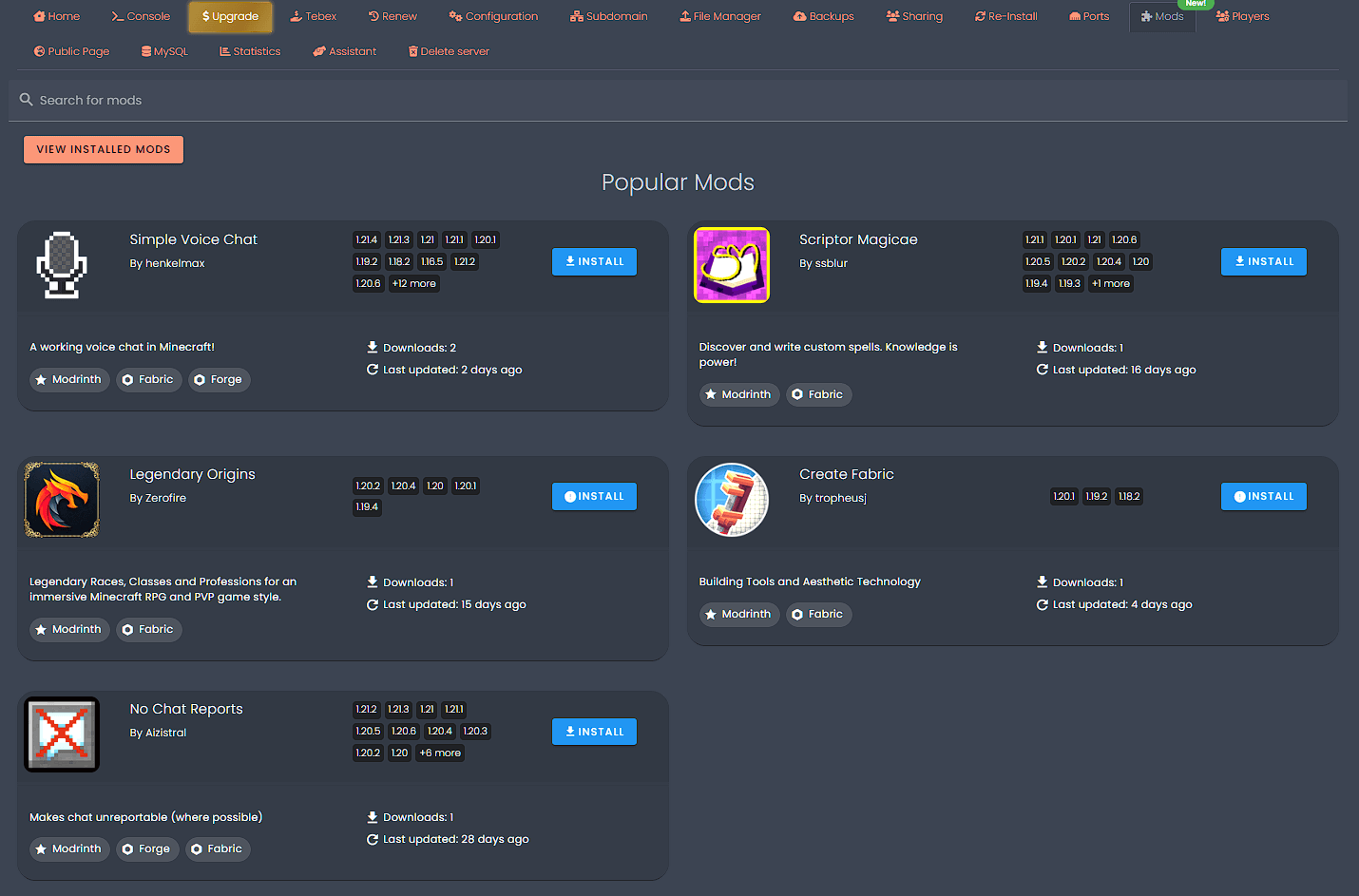The height and width of the screenshot is (896, 1359).
Task: Install Simple Voice Chat mod
Action: (594, 261)
